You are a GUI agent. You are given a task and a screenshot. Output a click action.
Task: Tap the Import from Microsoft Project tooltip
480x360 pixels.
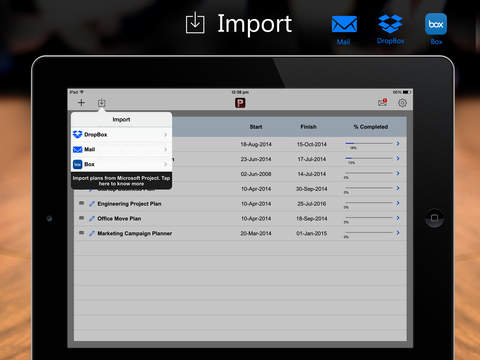(x=121, y=181)
